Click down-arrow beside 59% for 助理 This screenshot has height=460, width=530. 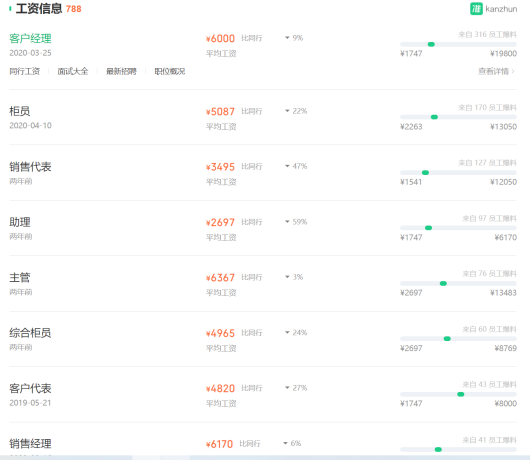click(287, 222)
